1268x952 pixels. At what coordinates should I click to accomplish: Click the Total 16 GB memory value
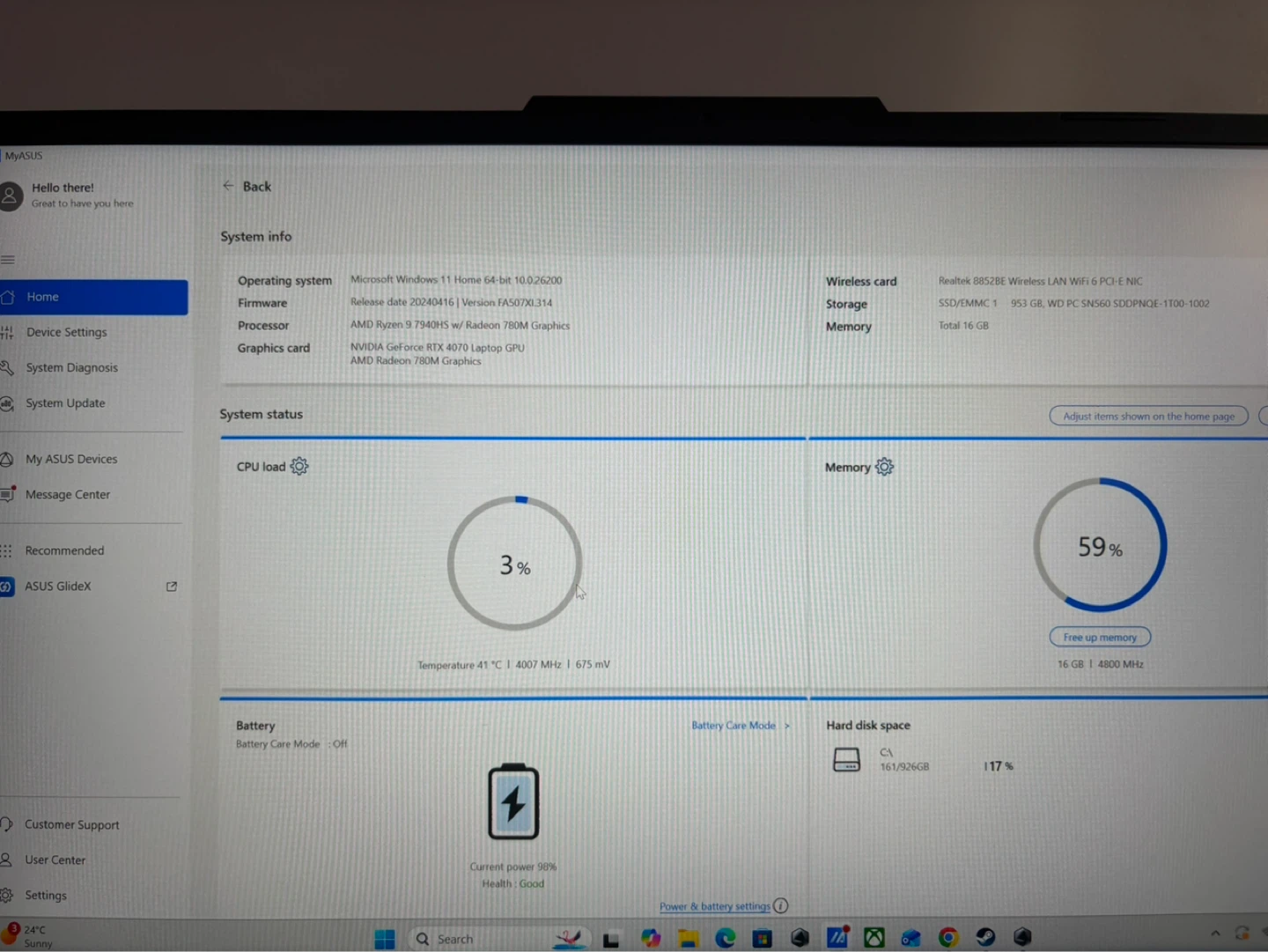tap(963, 326)
